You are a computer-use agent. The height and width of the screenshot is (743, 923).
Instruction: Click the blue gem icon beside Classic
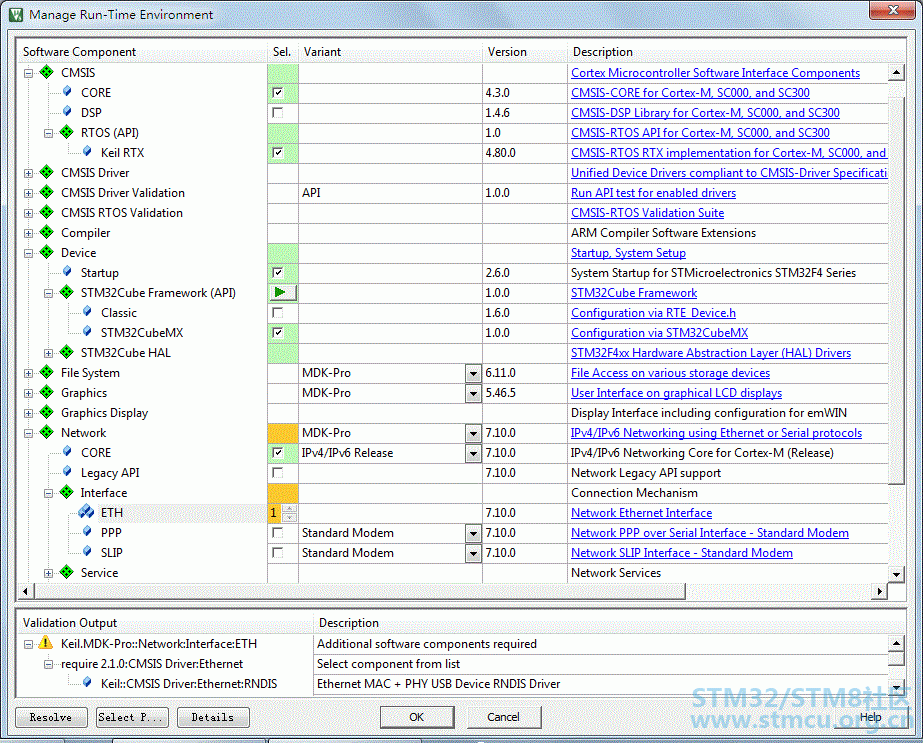click(x=87, y=312)
